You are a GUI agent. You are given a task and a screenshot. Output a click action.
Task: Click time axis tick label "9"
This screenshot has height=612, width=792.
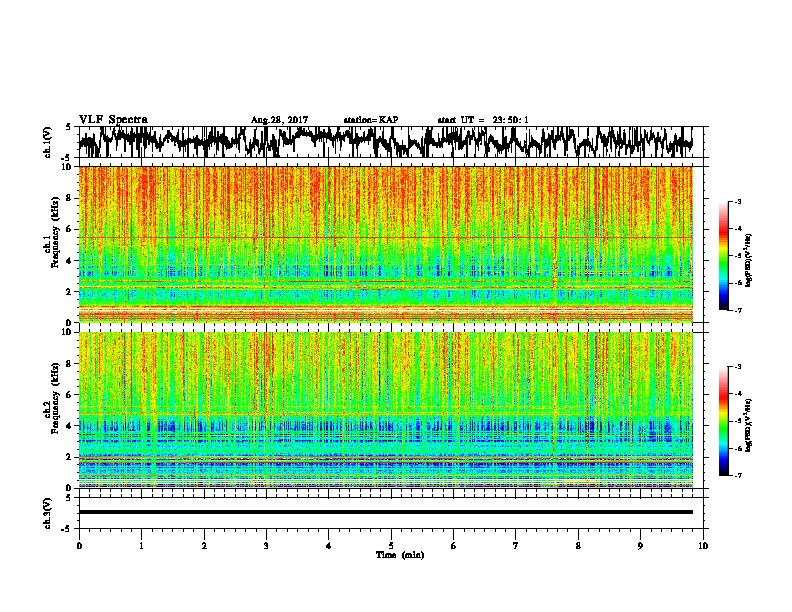(x=640, y=546)
